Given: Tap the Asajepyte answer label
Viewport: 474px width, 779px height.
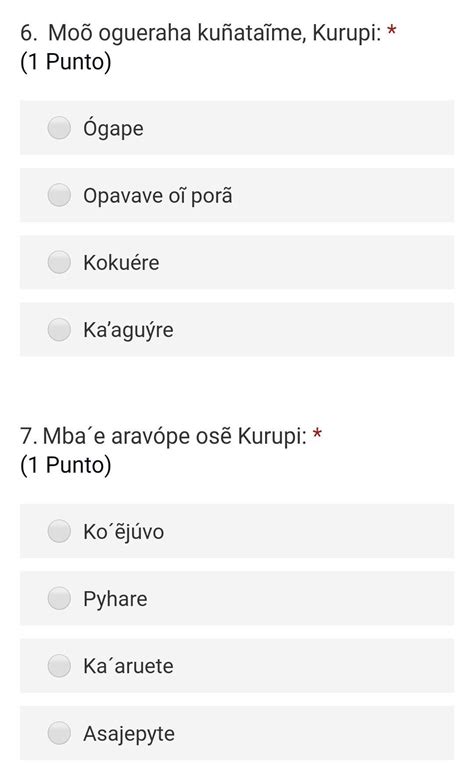Looking at the screenshot, I should [129, 734].
